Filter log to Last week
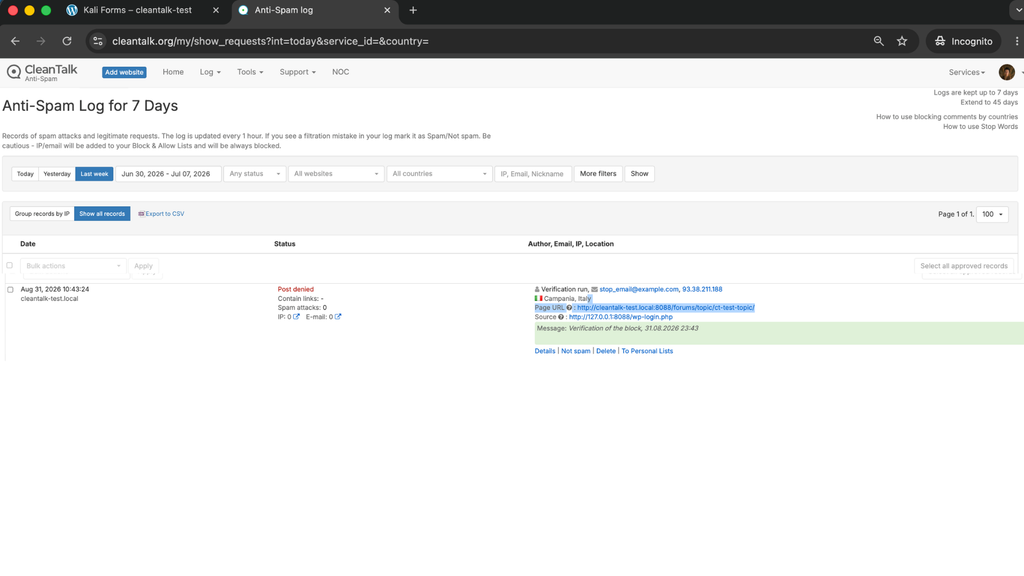Image resolution: width=1024 pixels, height=576 pixels. click(94, 174)
